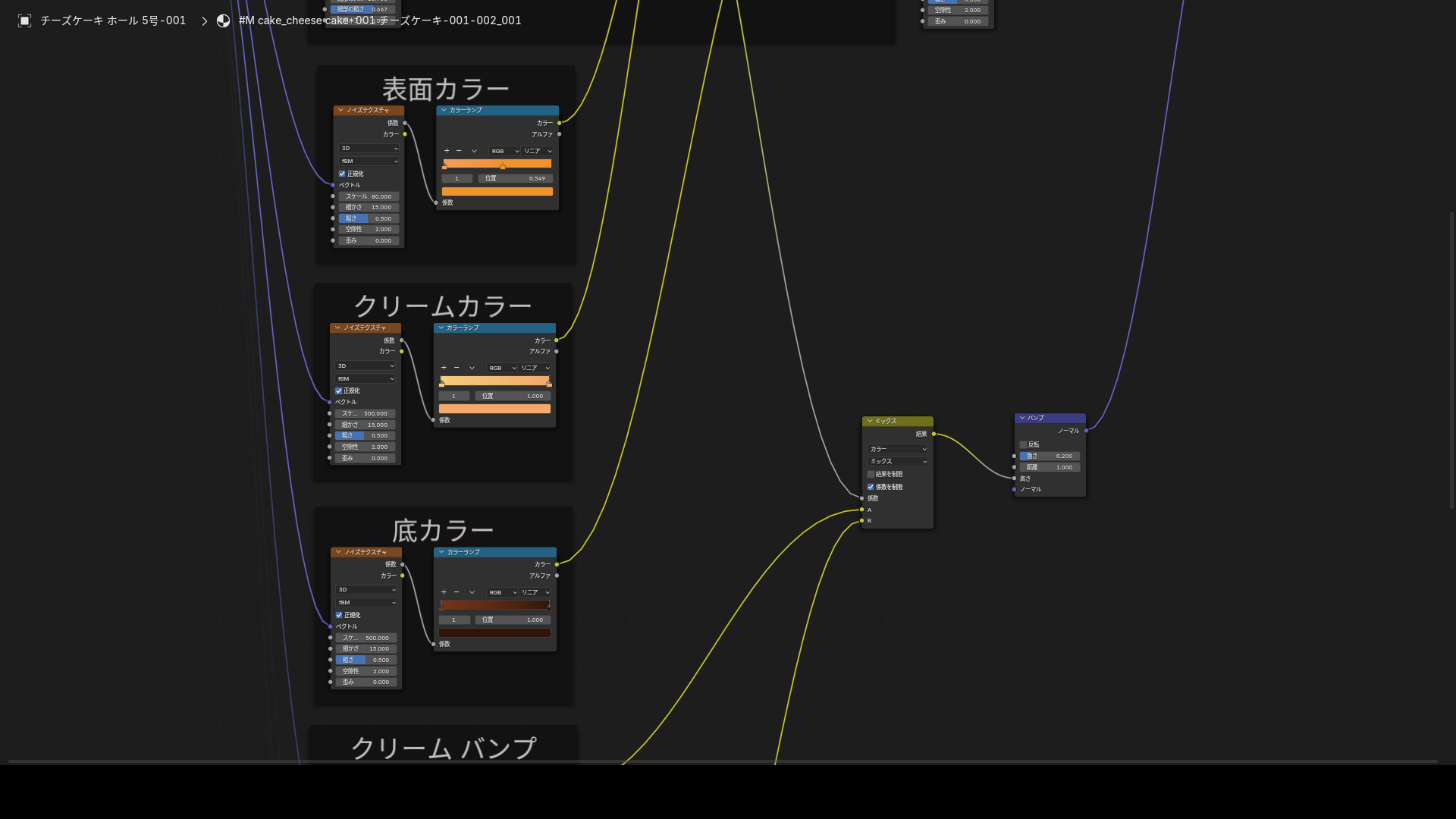This screenshot has height=819, width=1456.
Task: Click the ノーマル output socket on バンプ node
Action: (1086, 431)
